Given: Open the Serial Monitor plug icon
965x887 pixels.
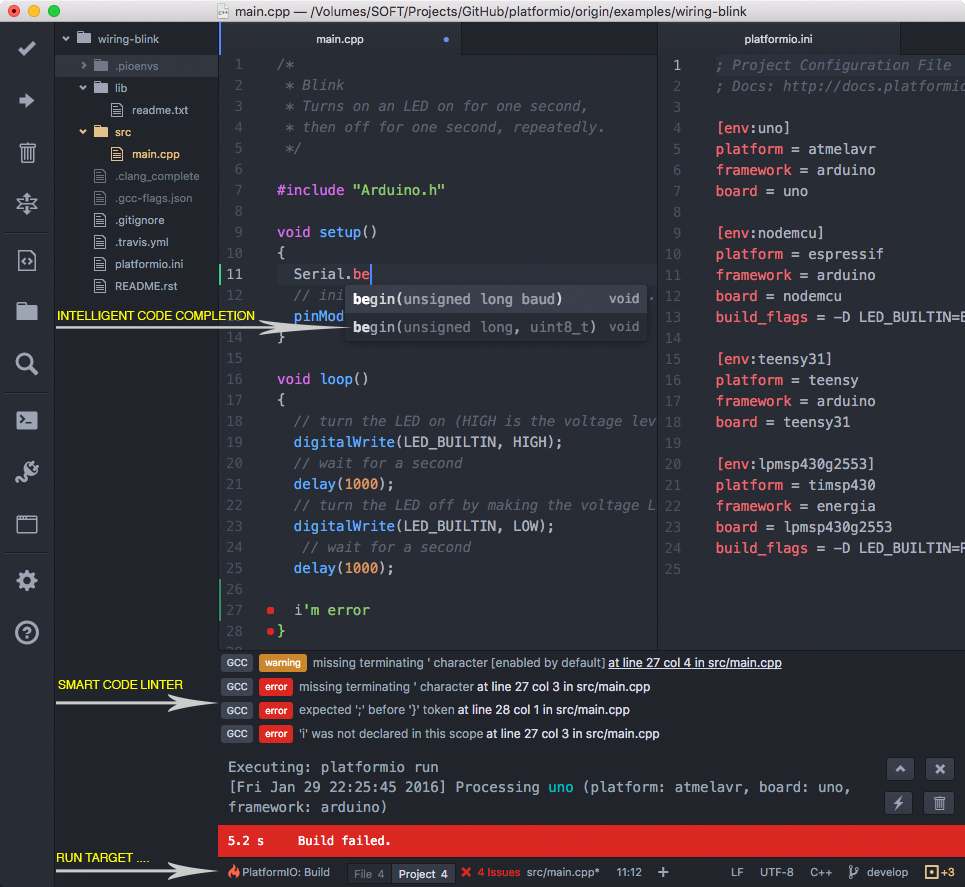Looking at the screenshot, I should 27,472.
